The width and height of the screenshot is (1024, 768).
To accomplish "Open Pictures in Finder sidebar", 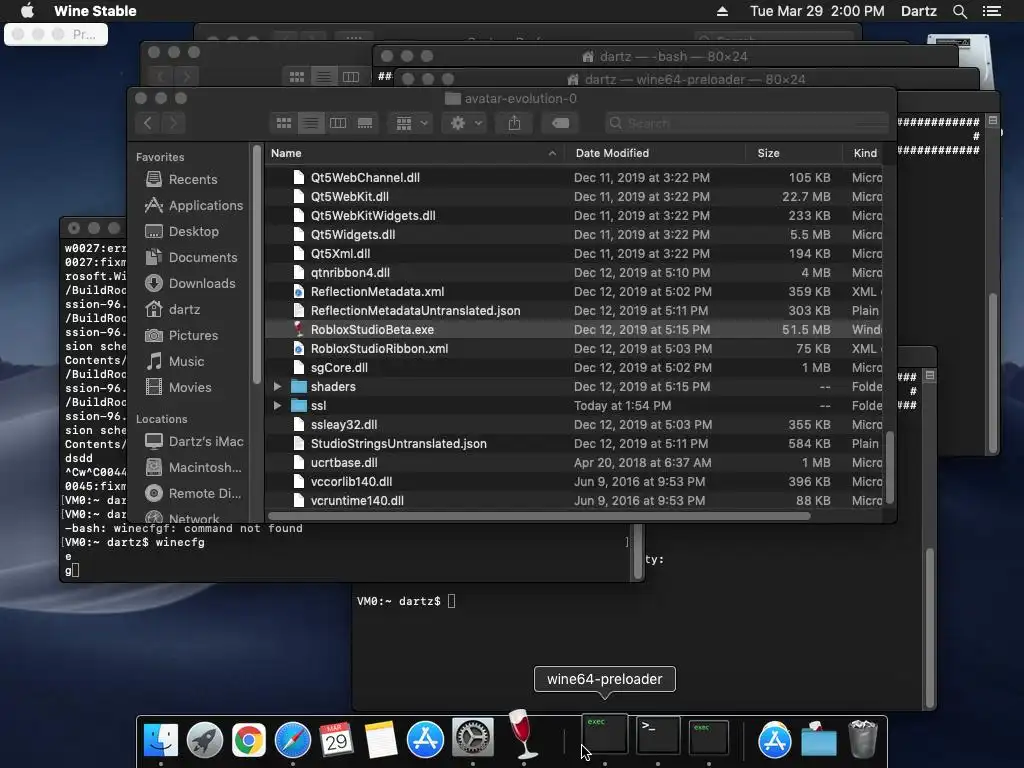I will point(181,335).
